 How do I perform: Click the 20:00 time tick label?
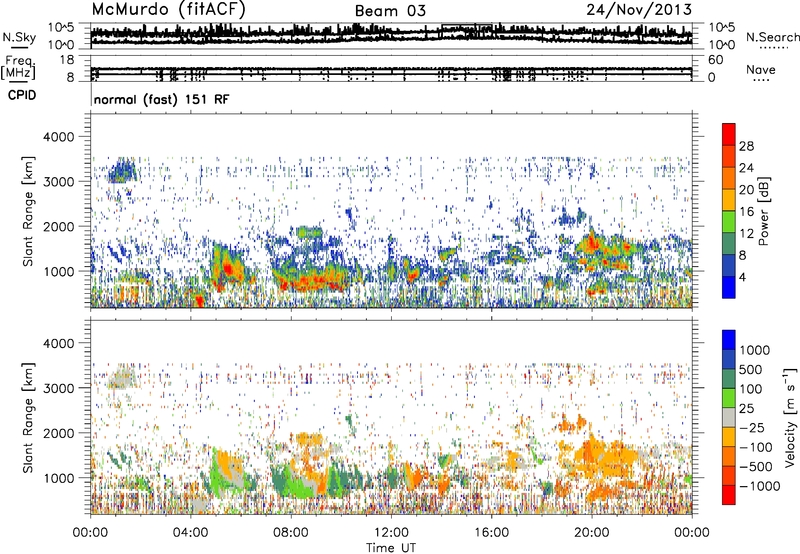click(591, 533)
